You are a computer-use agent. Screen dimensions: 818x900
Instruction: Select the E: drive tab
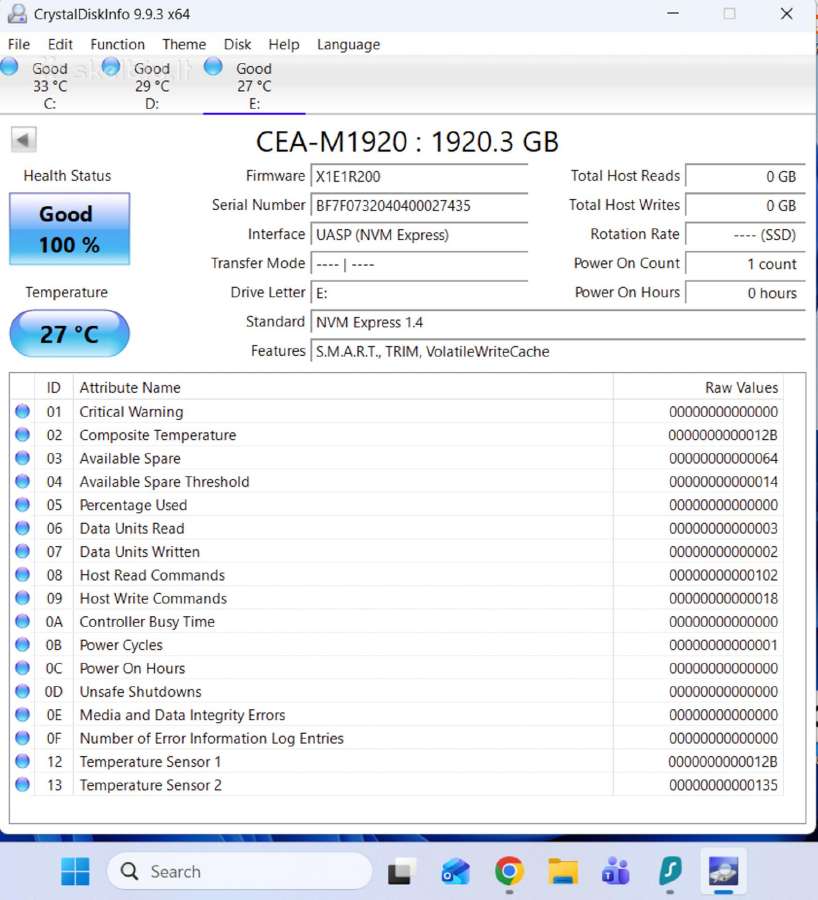click(254, 85)
